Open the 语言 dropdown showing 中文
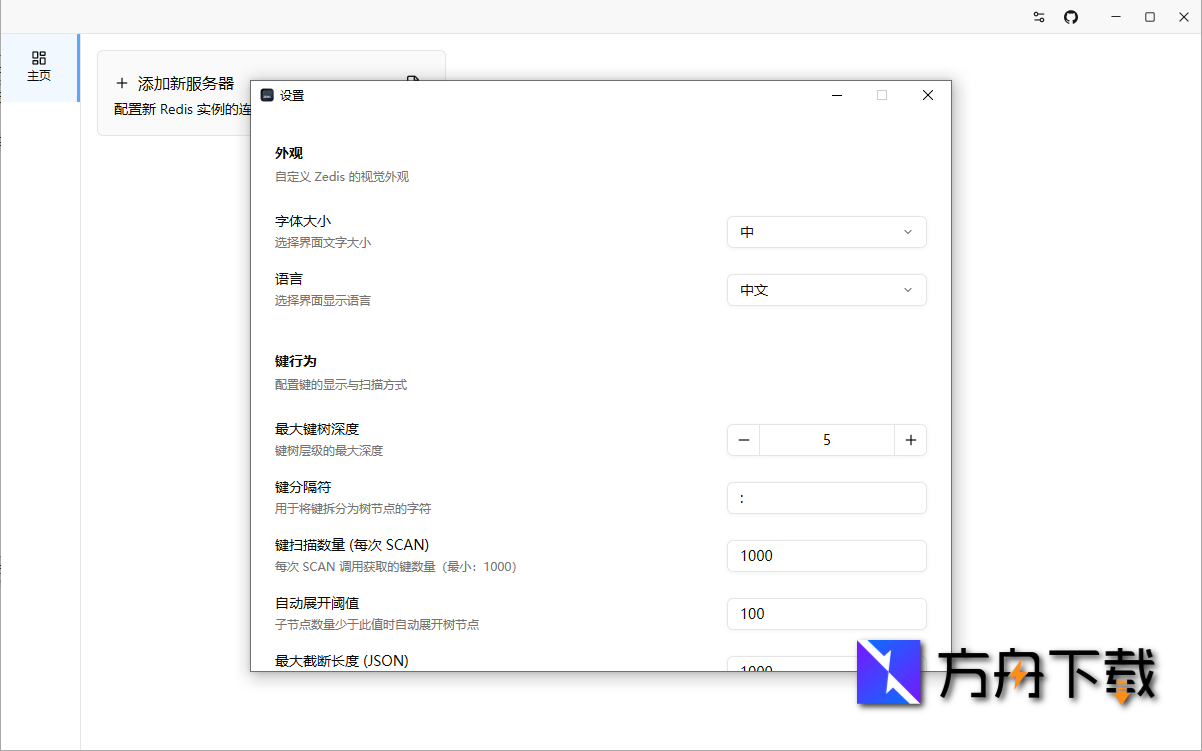This screenshot has width=1202, height=751. 827,290
